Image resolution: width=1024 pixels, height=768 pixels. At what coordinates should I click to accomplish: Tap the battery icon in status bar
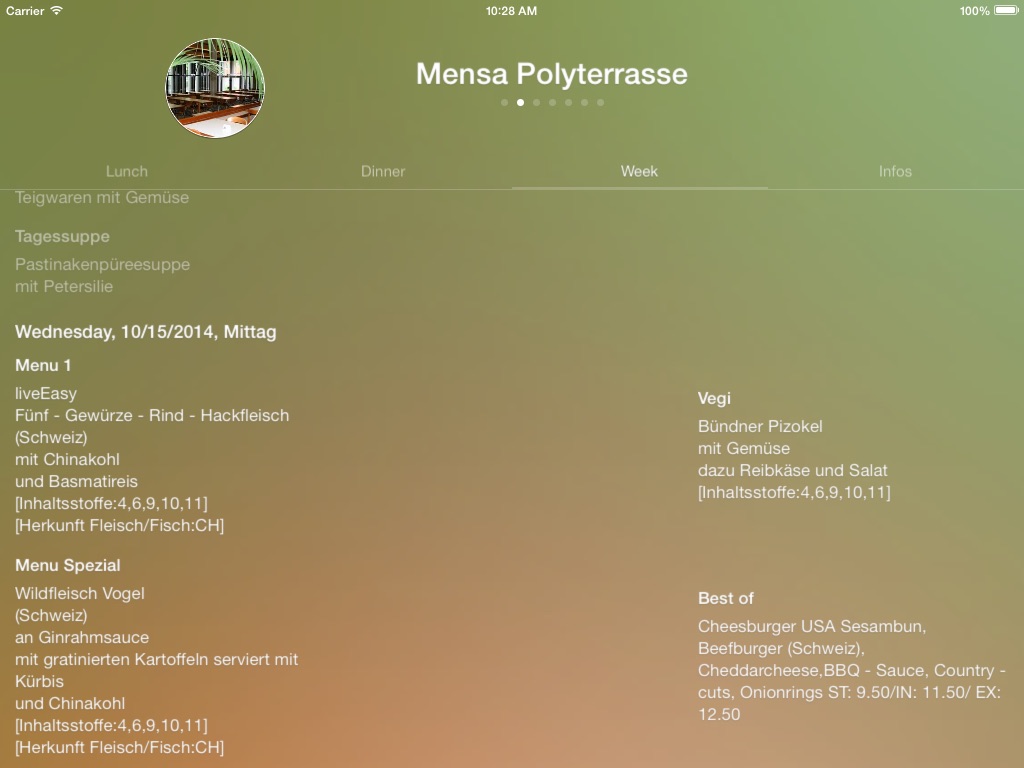click(1006, 10)
